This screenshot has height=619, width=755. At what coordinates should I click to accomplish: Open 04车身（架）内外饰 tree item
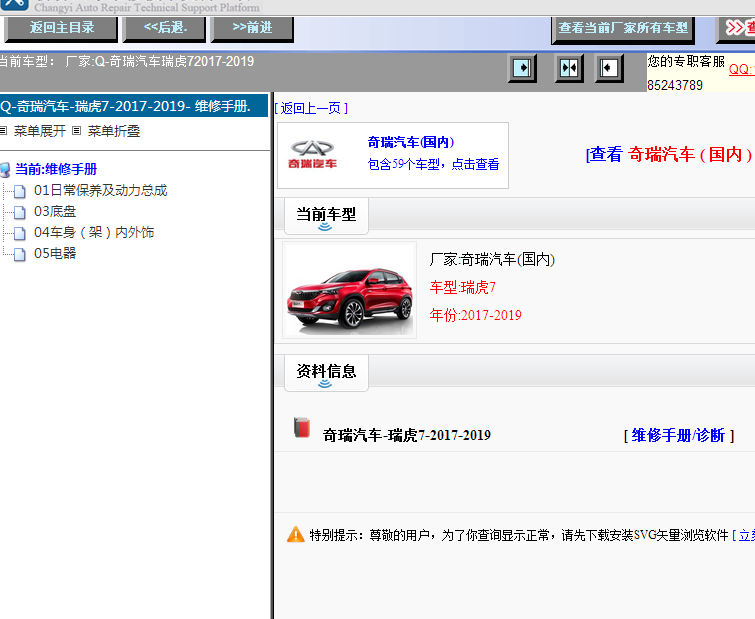click(94, 232)
